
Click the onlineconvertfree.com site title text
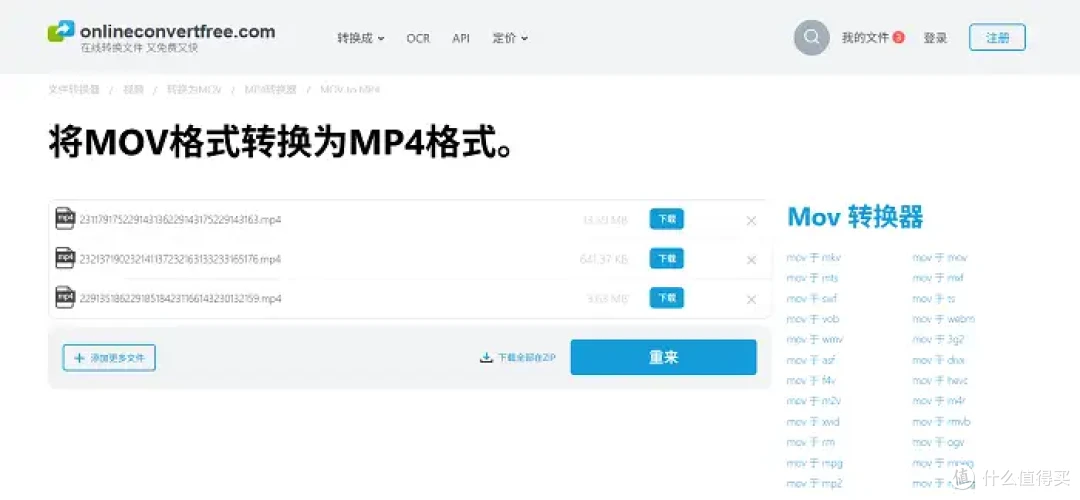pos(178,30)
